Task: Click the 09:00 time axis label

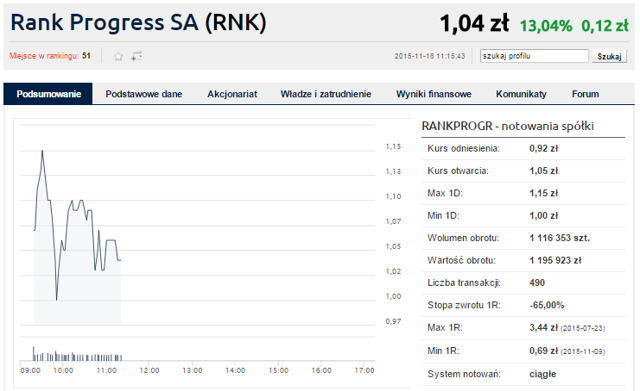Action: tap(31, 371)
